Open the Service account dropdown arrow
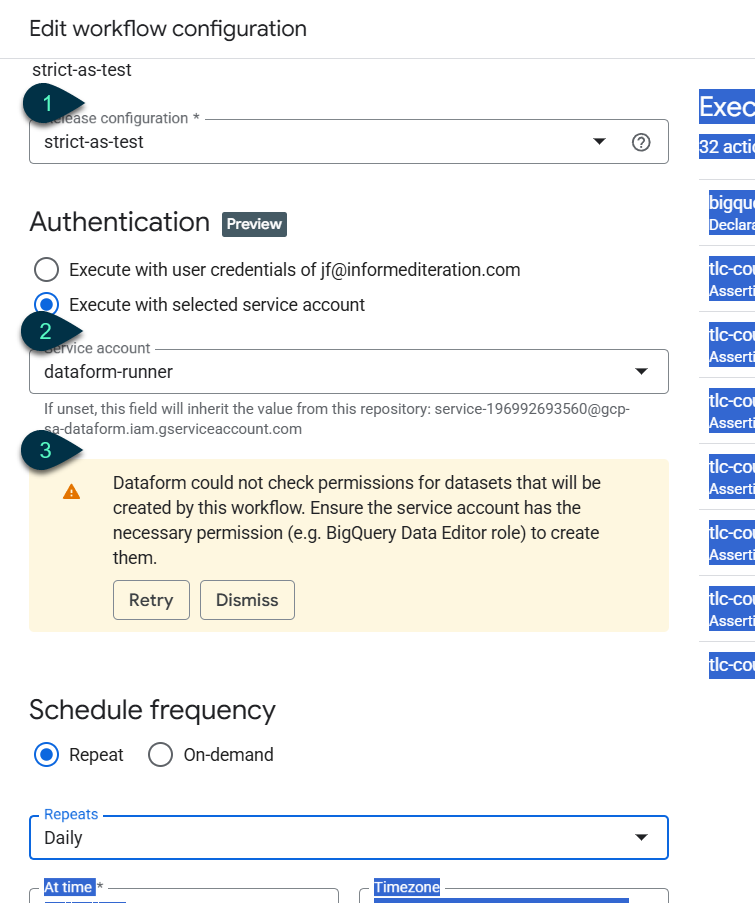Image resolution: width=755 pixels, height=903 pixels. pos(641,372)
